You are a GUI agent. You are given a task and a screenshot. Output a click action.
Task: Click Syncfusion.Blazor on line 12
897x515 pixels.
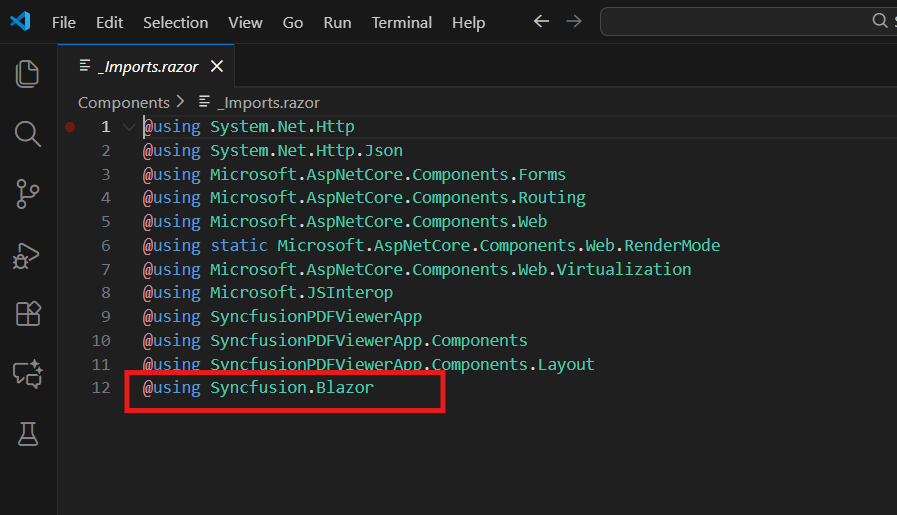[x=292, y=387]
